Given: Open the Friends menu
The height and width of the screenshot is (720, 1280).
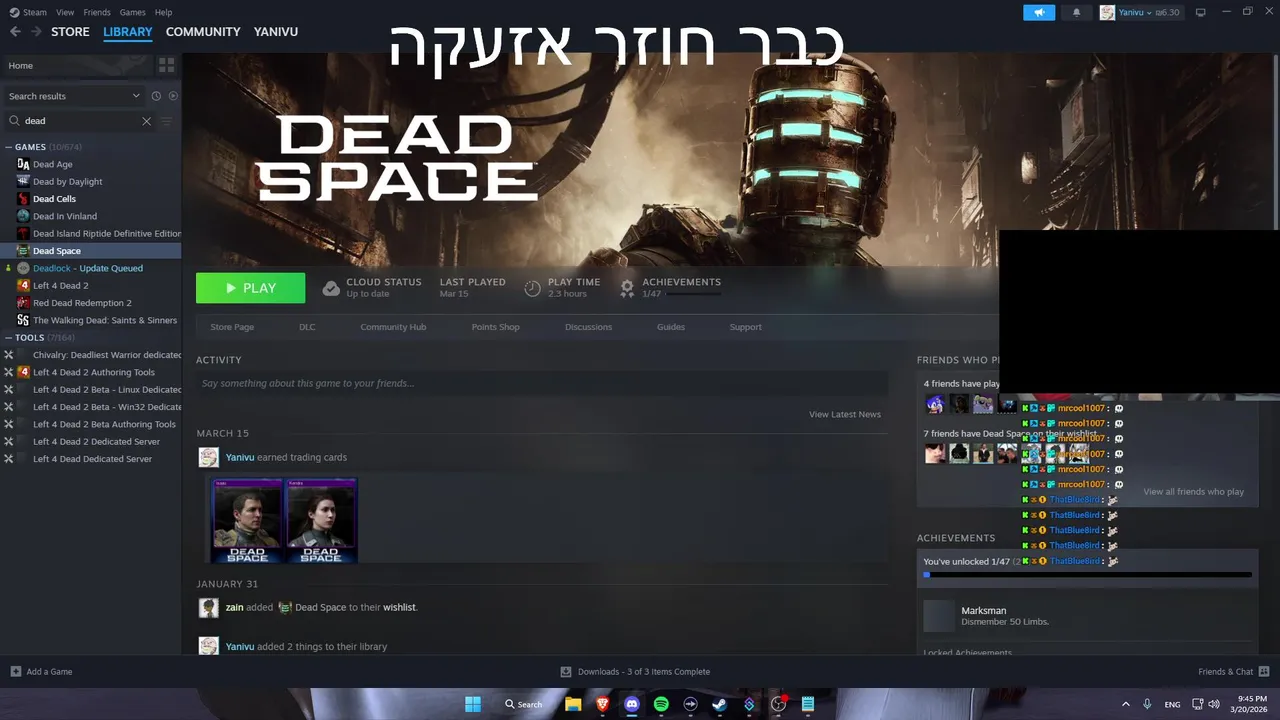Looking at the screenshot, I should click(x=97, y=12).
